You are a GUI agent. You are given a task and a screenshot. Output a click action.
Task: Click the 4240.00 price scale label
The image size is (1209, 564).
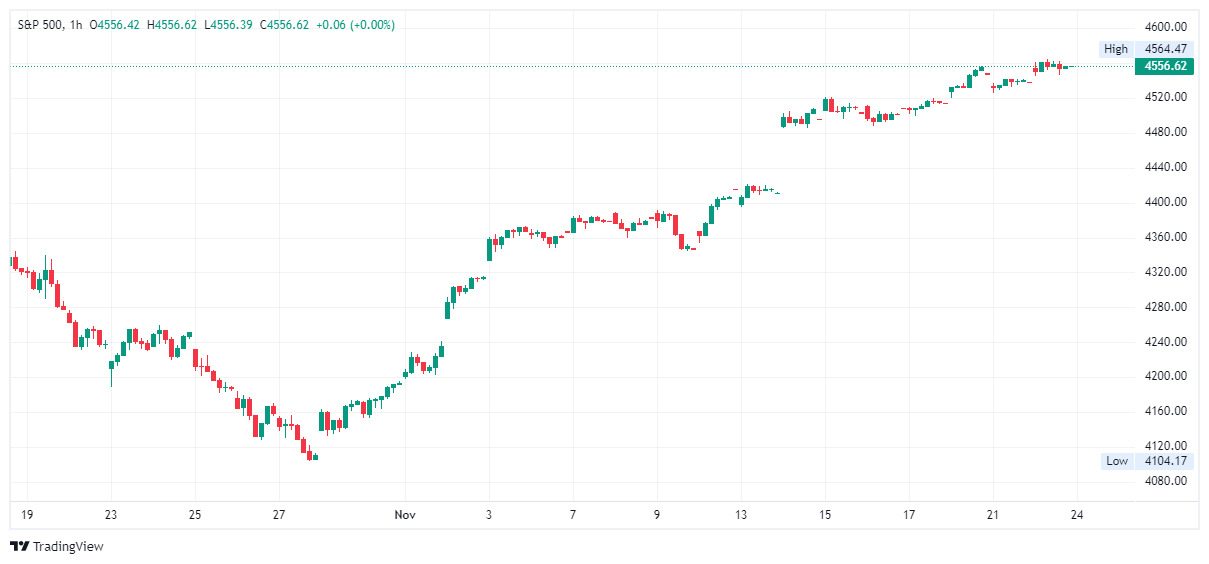1165,342
